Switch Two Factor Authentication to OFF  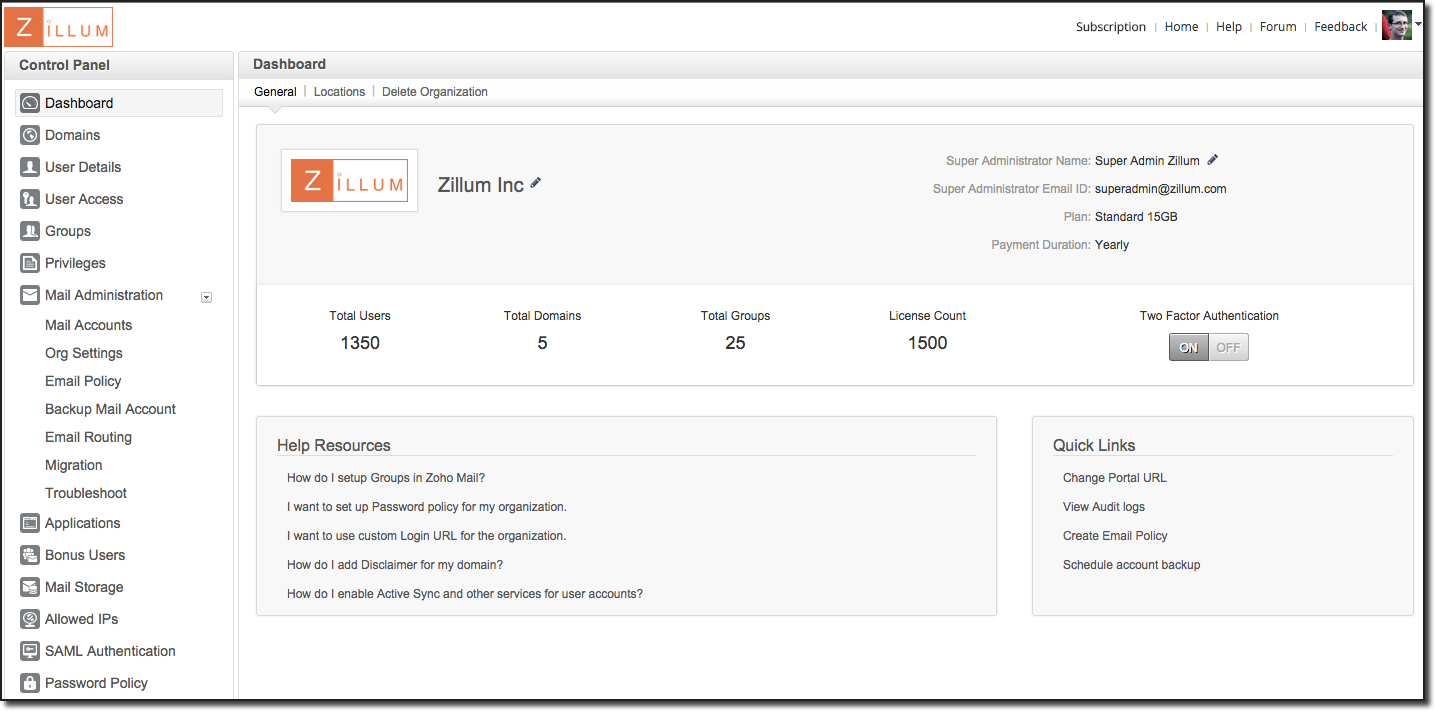(x=1228, y=348)
